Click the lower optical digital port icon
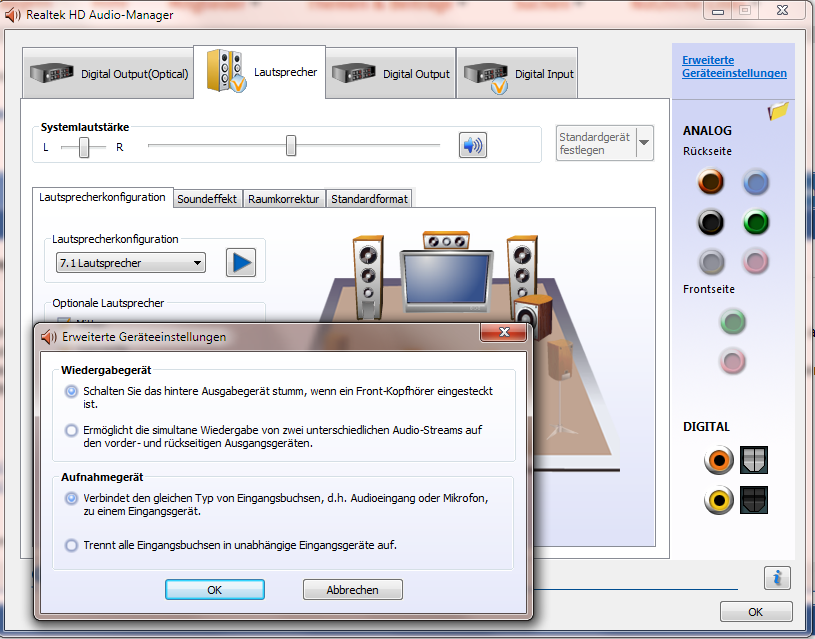This screenshot has height=639, width=815. click(x=754, y=500)
